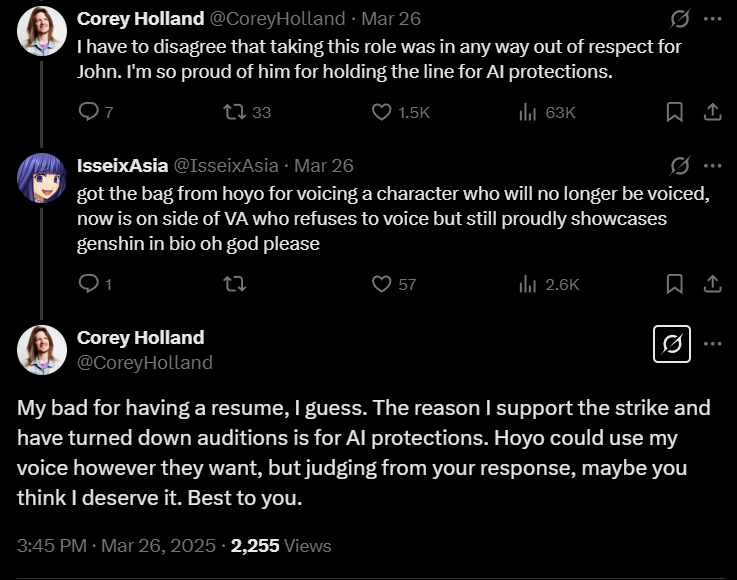The image size is (737, 580).
Task: Open Grok icon on first tweet
Action: (x=680, y=19)
